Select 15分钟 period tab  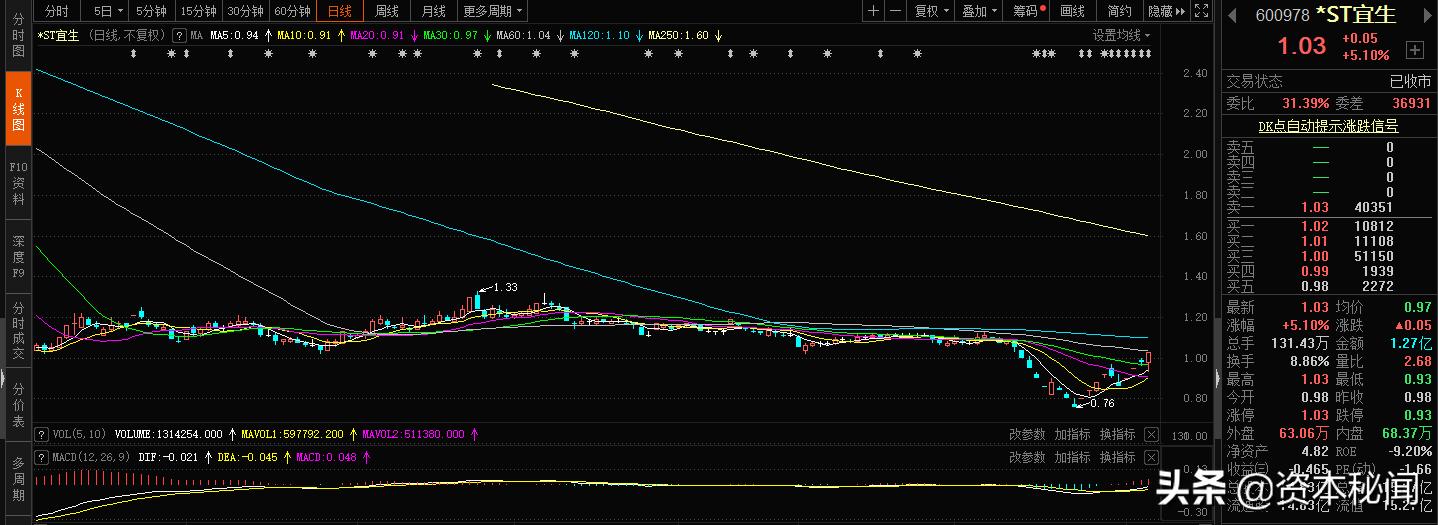[x=199, y=11]
